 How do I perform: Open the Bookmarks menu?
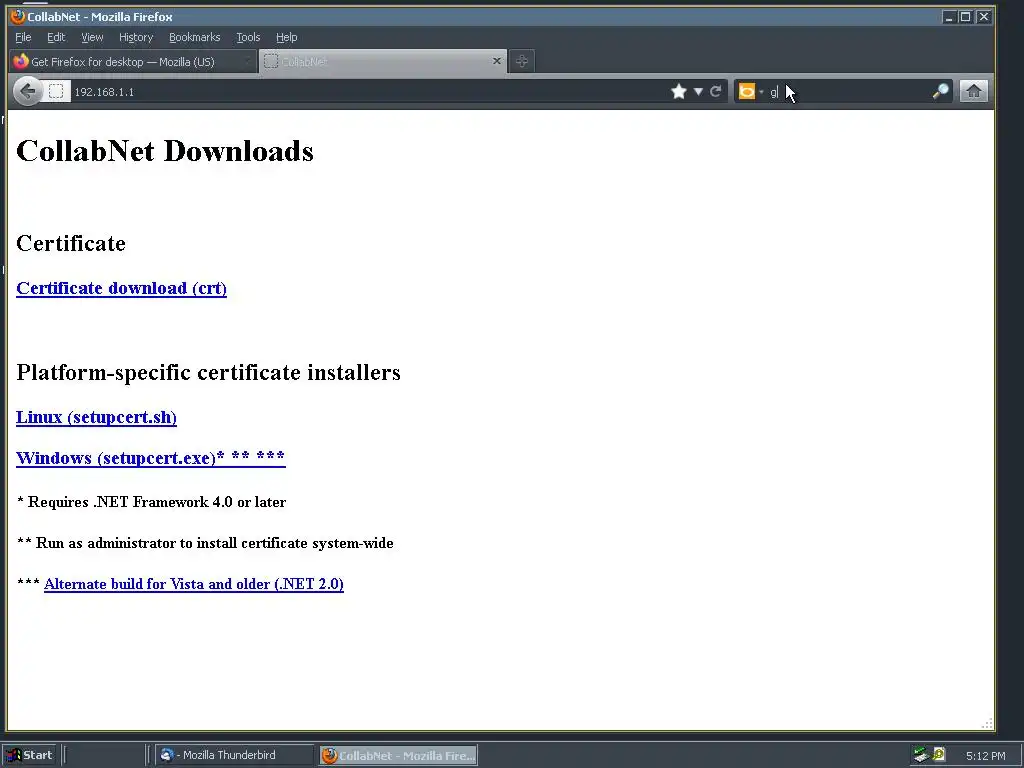[x=195, y=37]
